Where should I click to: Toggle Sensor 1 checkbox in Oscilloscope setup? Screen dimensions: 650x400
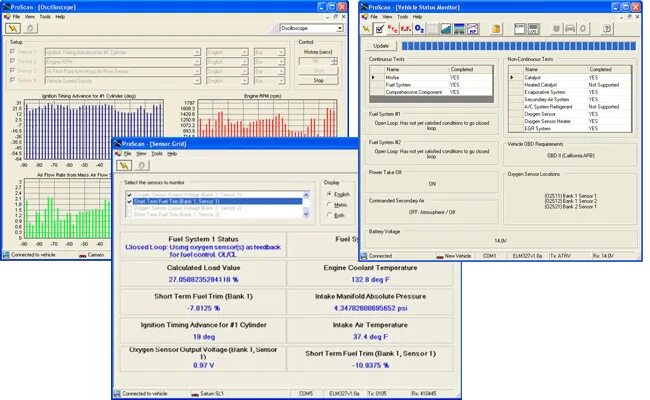click(12, 52)
